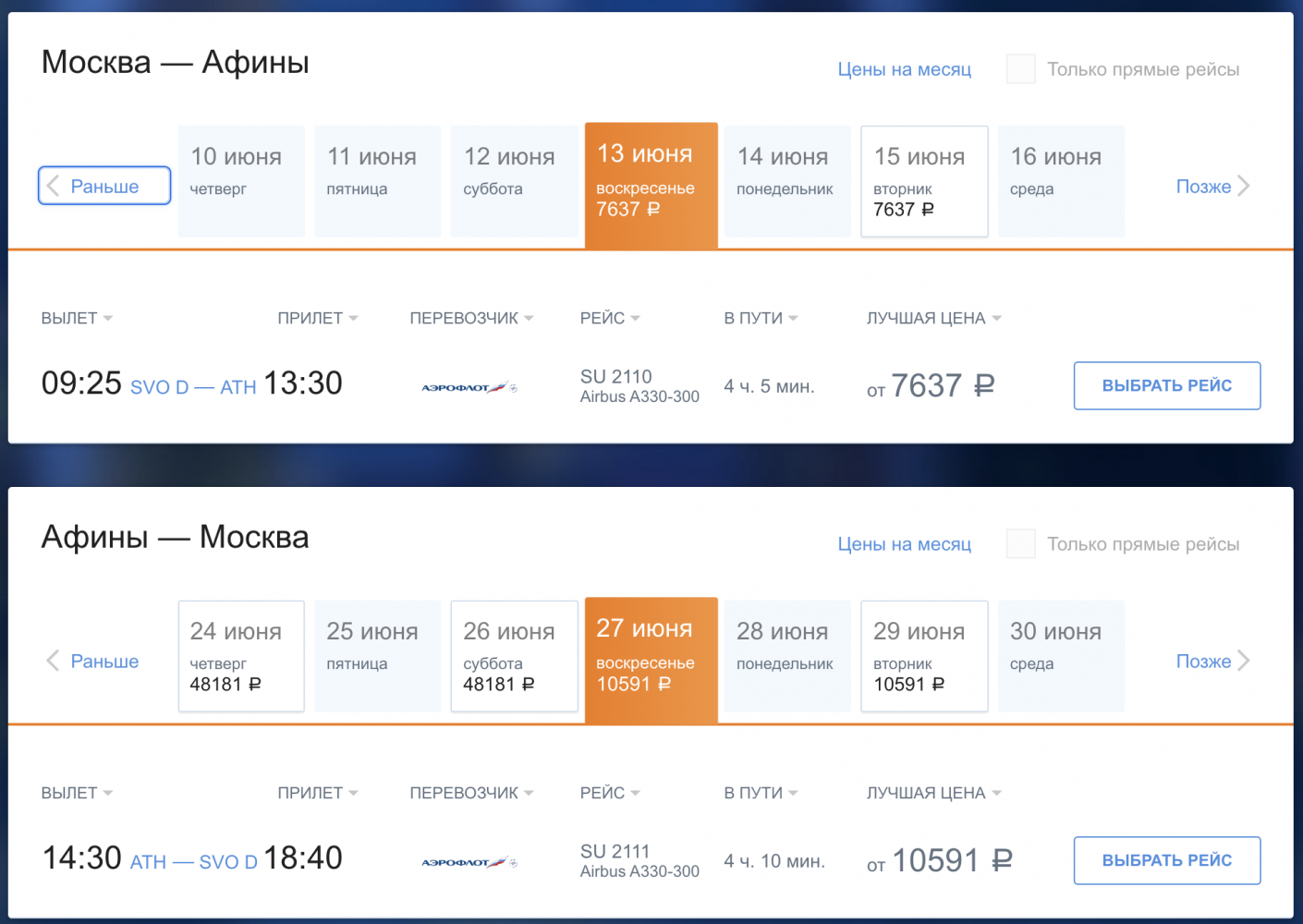Select the 24 июня date tab
This screenshot has height=924, width=1303.
pos(240,657)
